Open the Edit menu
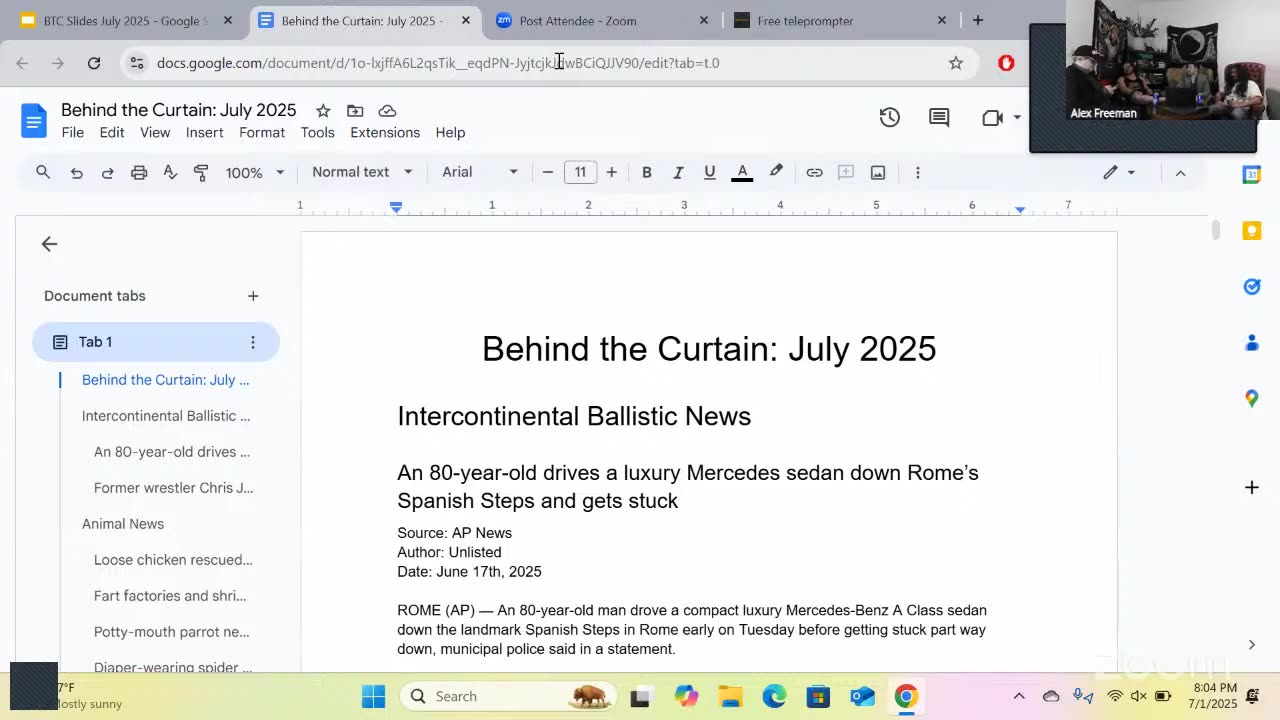The width and height of the screenshot is (1280, 720). click(112, 132)
